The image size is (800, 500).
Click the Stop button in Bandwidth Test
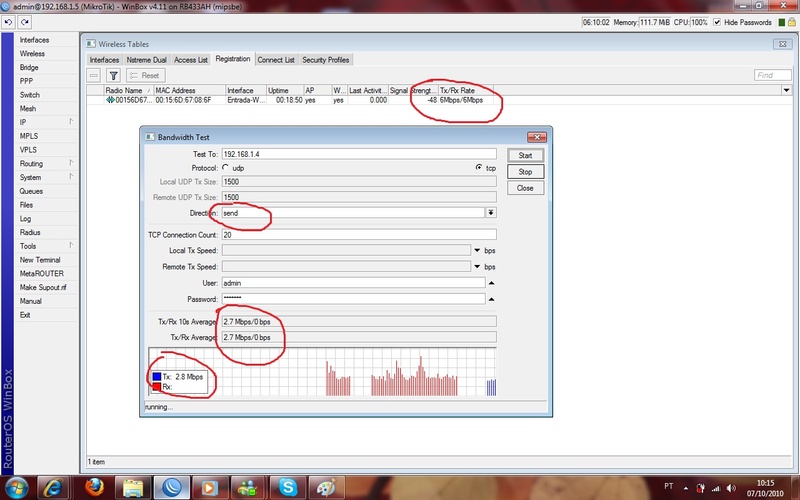(526, 172)
